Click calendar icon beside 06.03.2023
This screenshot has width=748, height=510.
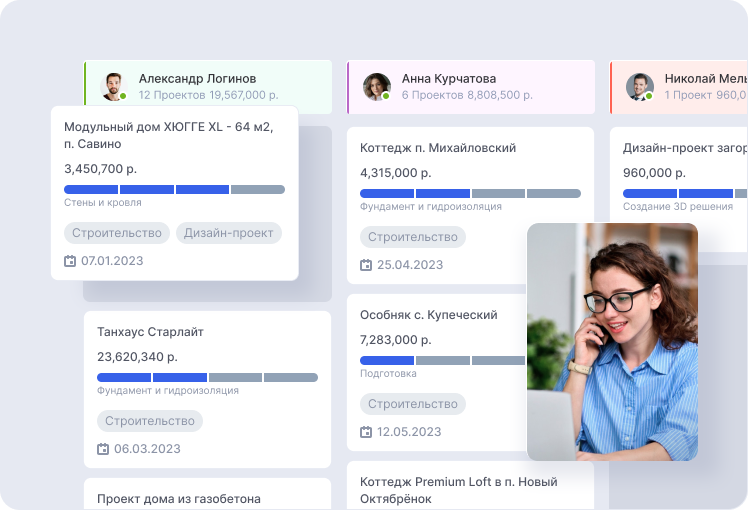103,449
